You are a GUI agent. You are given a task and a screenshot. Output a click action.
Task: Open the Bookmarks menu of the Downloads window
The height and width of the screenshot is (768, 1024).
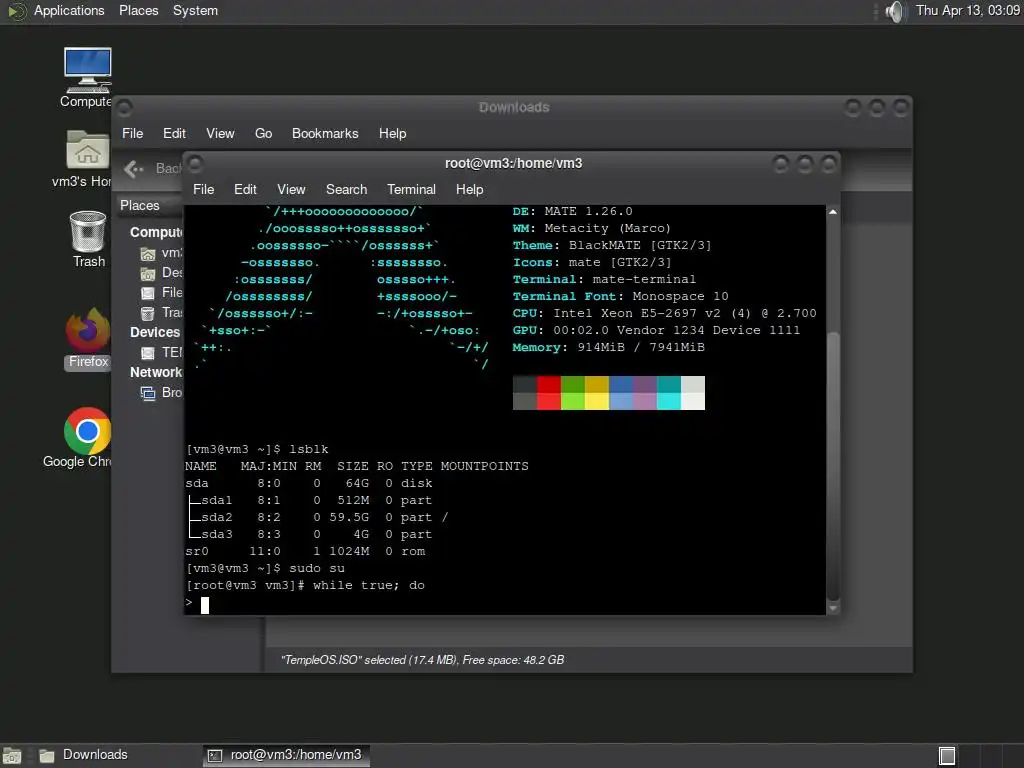pyautogui.click(x=325, y=133)
